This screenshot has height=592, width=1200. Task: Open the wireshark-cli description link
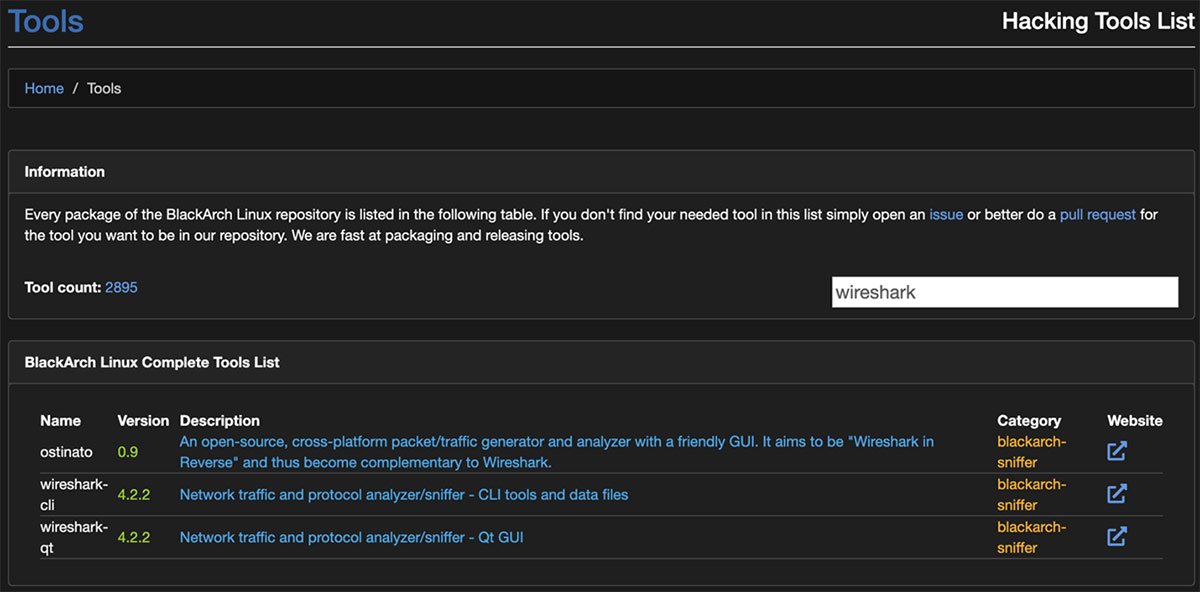404,494
